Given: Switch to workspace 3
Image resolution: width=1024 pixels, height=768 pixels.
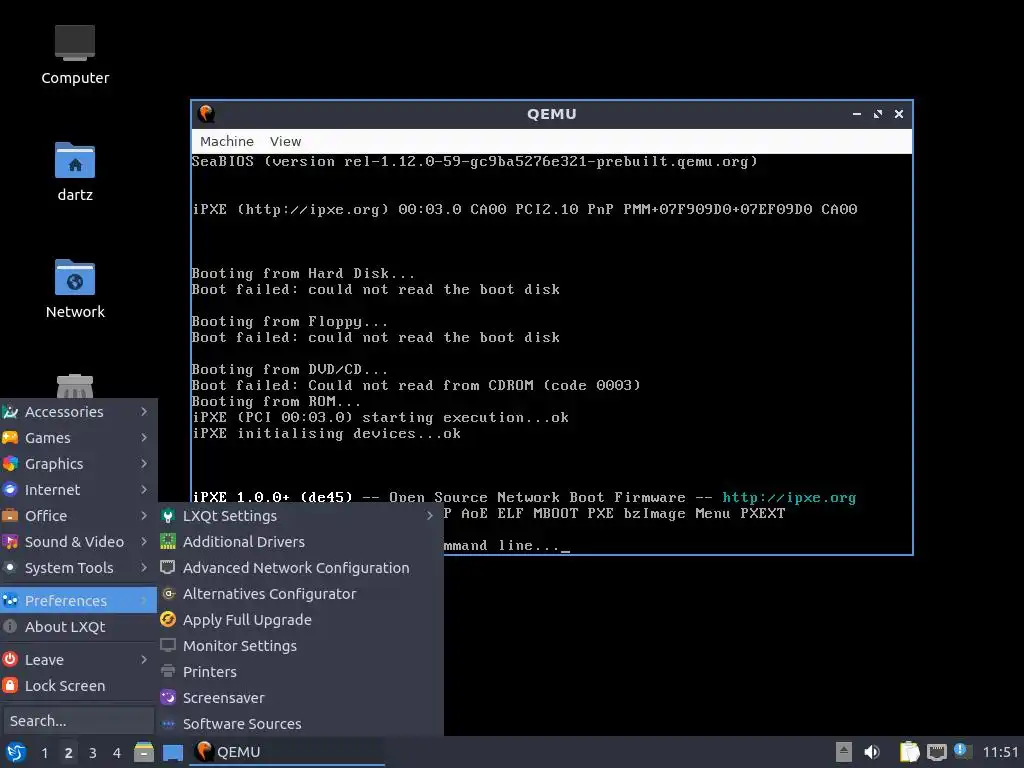Looking at the screenshot, I should pyautogui.click(x=92, y=753).
